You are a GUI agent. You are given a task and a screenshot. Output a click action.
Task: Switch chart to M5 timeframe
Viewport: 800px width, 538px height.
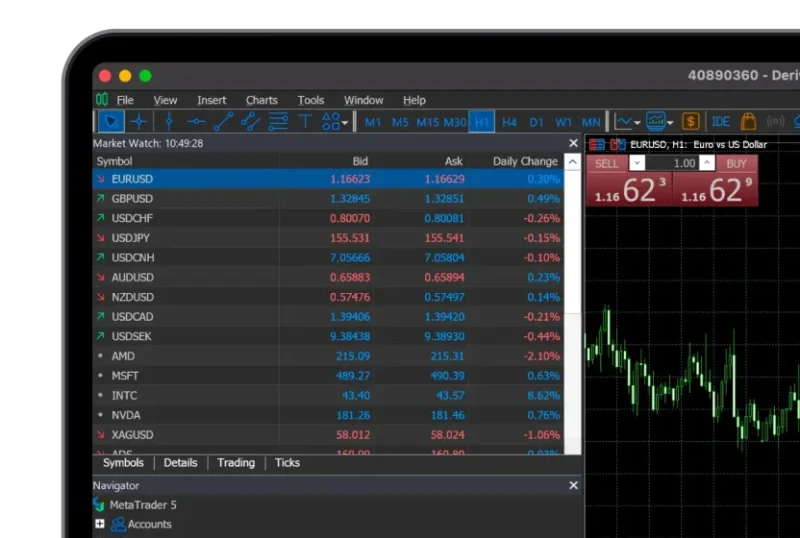[400, 123]
